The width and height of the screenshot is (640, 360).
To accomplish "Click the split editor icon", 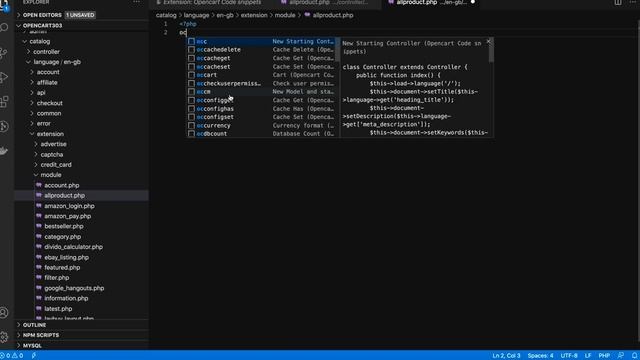I will pyautogui.click(x=618, y=2).
